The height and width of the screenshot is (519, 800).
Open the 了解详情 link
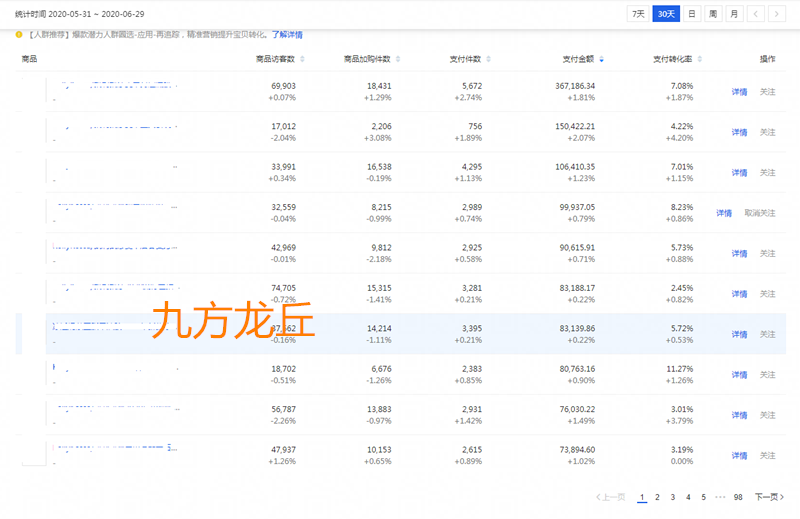point(287,35)
